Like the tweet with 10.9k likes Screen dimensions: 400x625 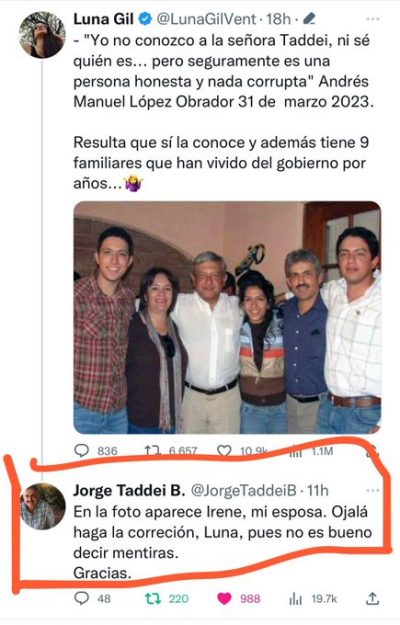(224, 451)
